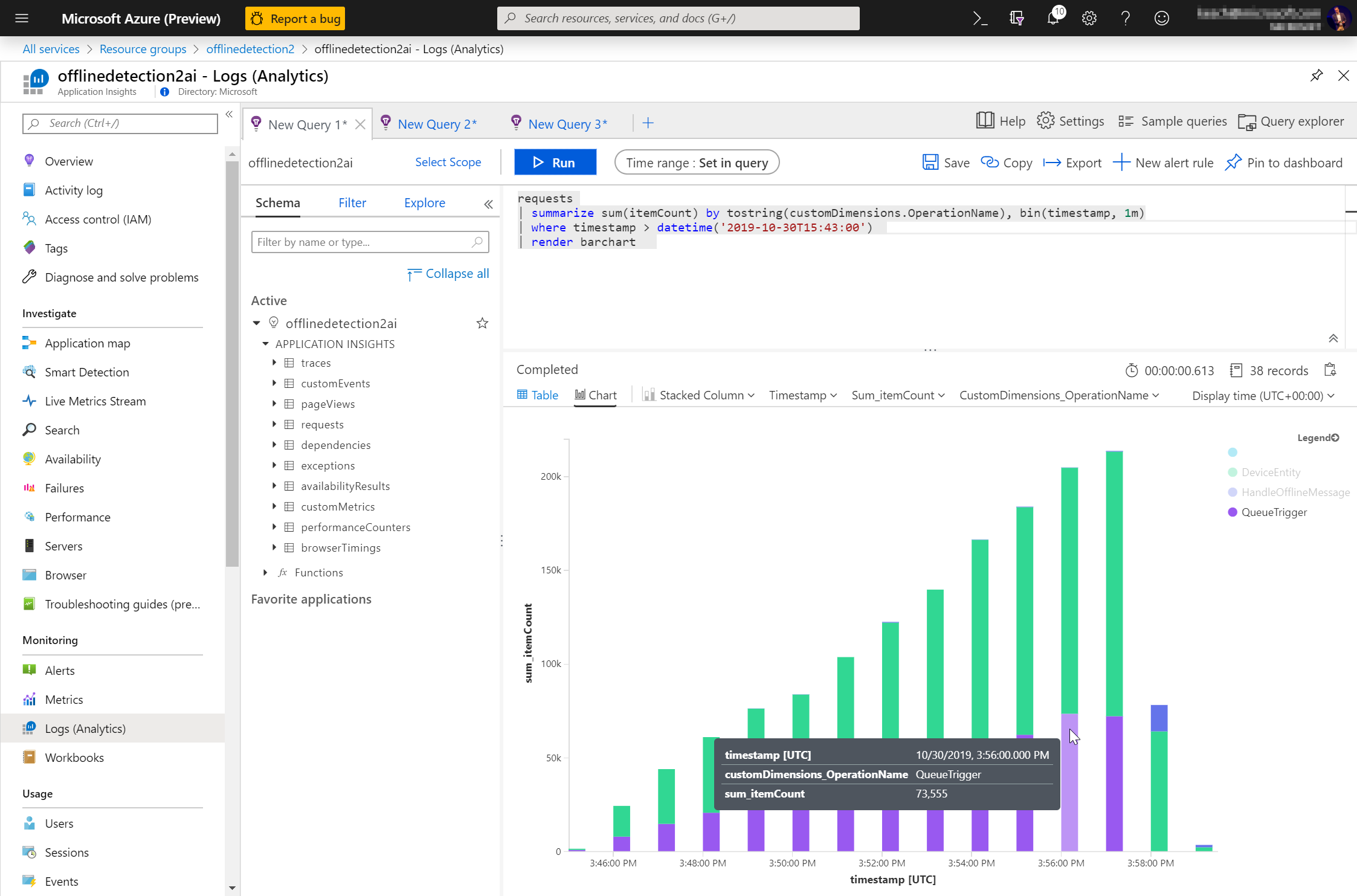The height and width of the screenshot is (896, 1357).
Task: Add a new query tab
Action: [648, 123]
